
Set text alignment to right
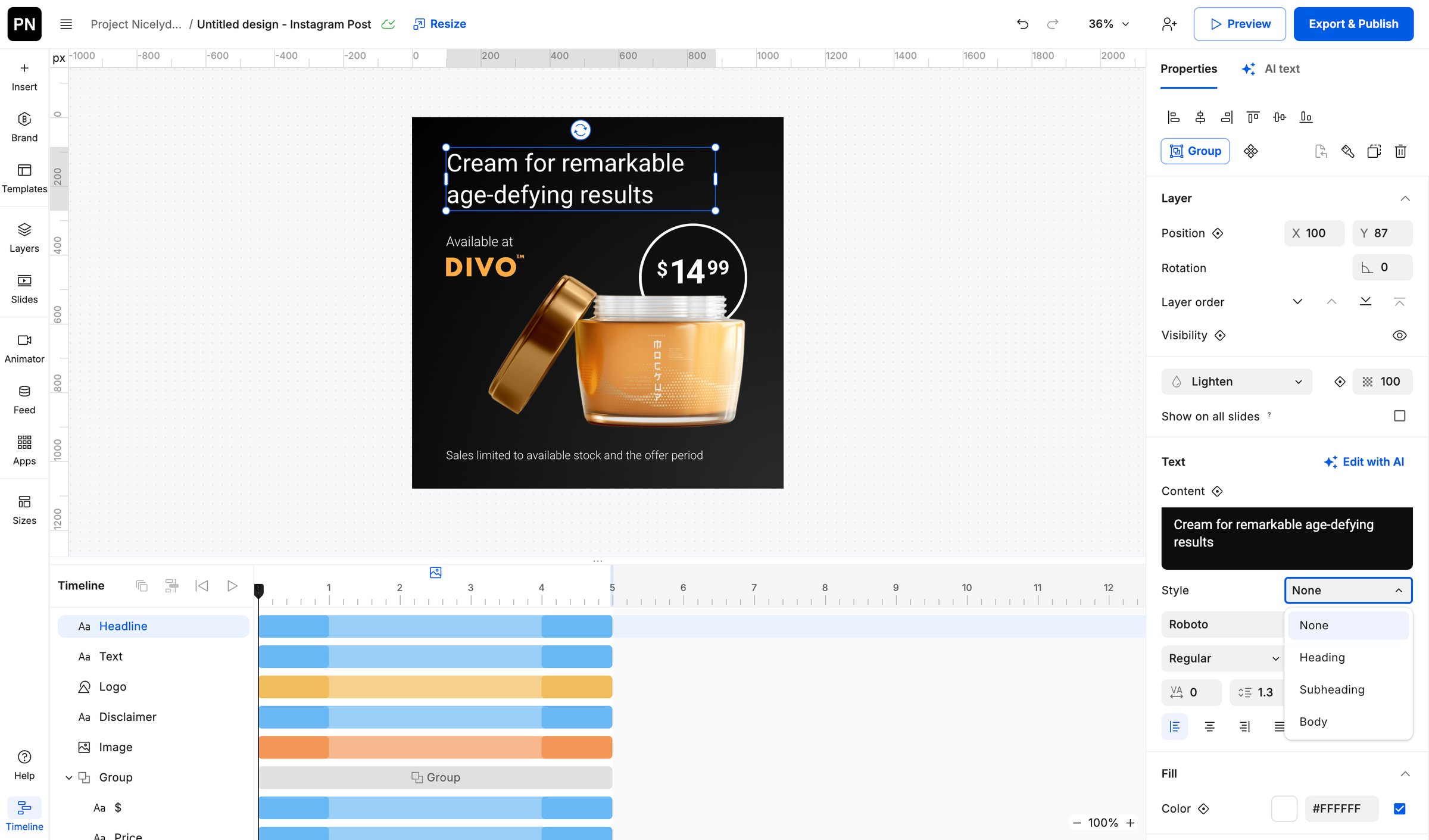[x=1244, y=726]
